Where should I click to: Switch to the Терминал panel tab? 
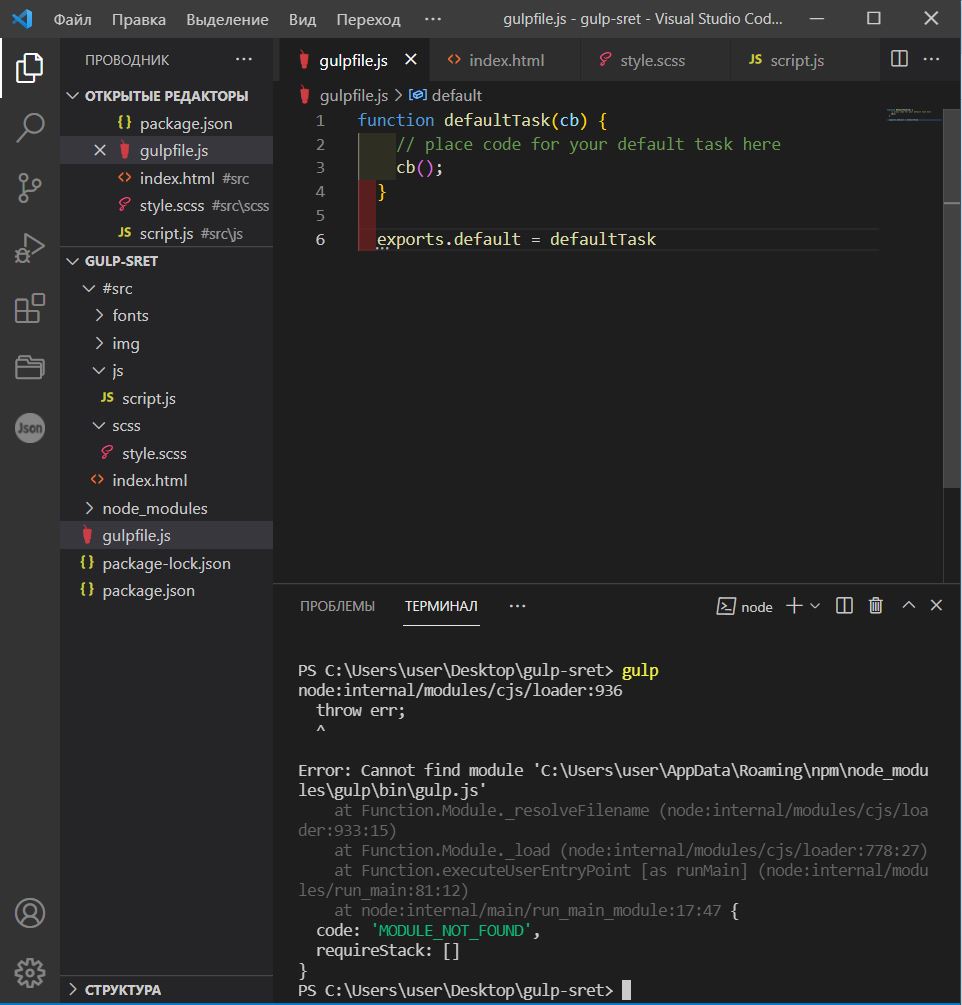click(x=441, y=606)
